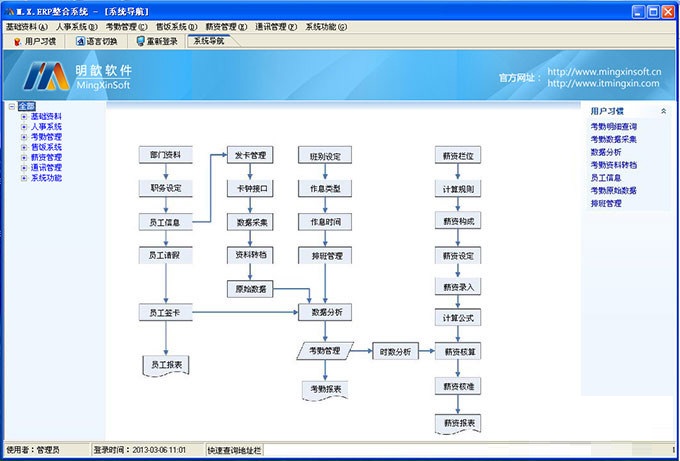Open the 售饭系统(D) menu
This screenshot has height=461, width=680.
177,27
